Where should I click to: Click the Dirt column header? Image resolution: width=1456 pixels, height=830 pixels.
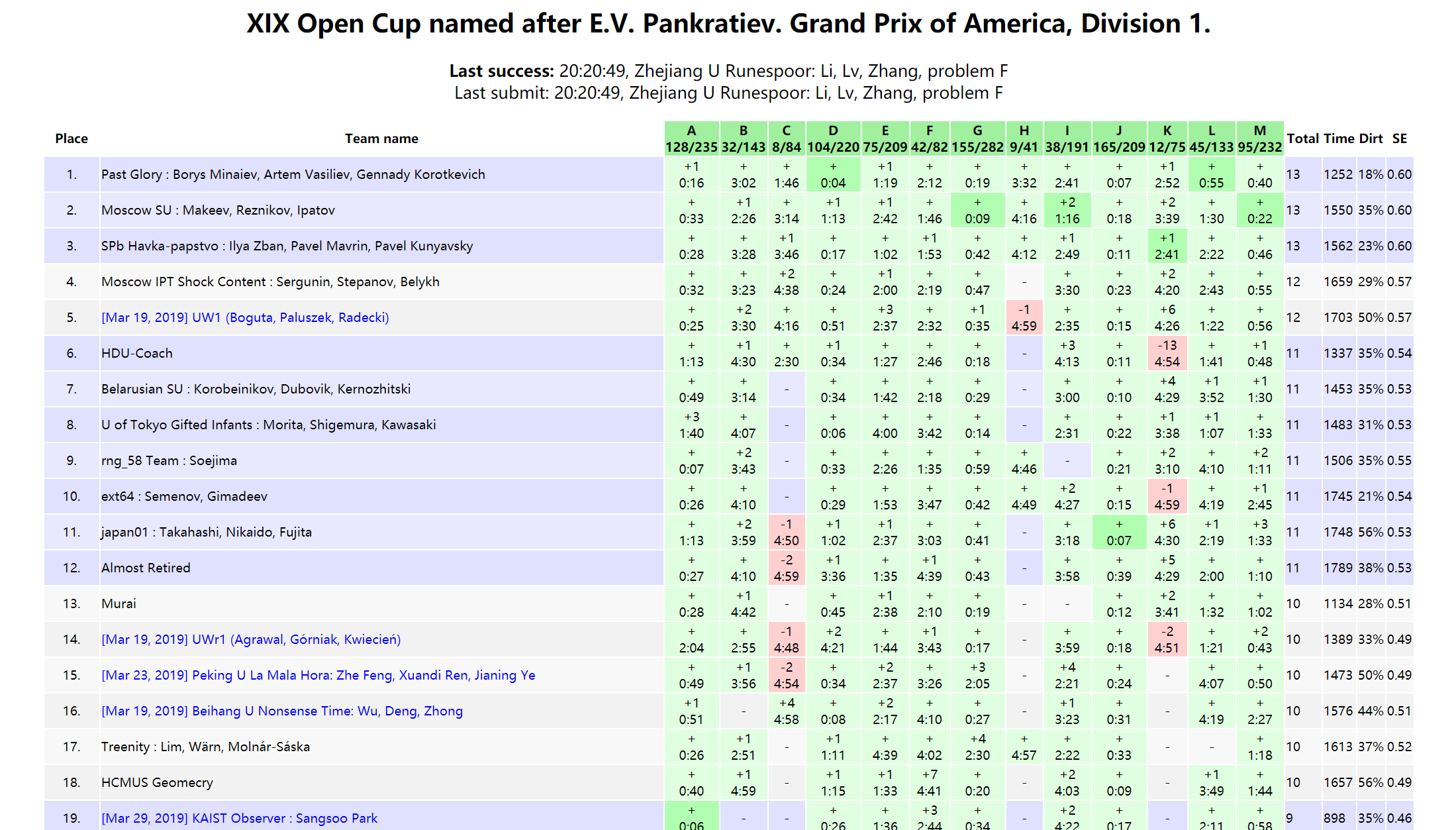coord(1371,138)
